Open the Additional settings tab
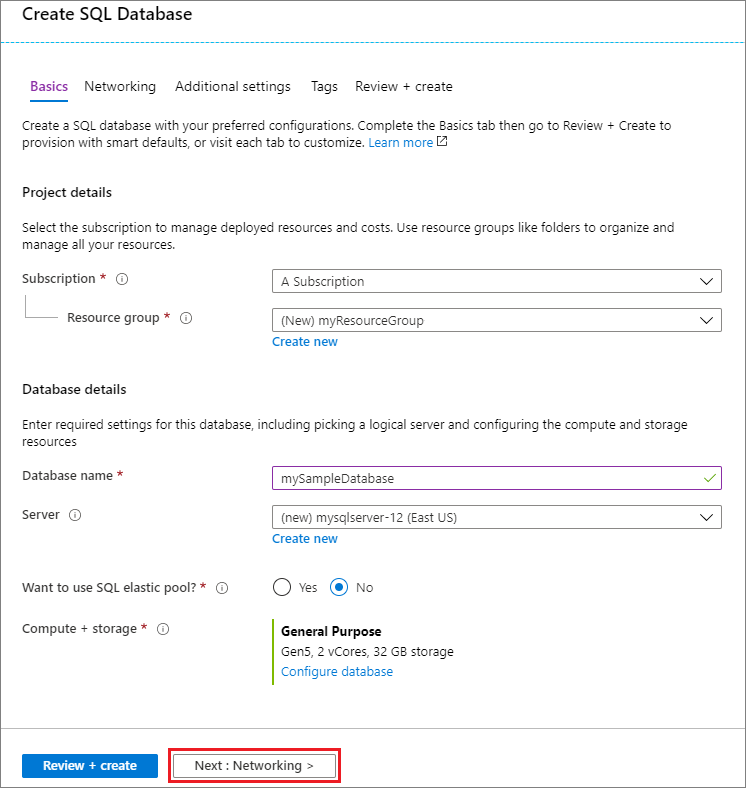 pyautogui.click(x=233, y=87)
